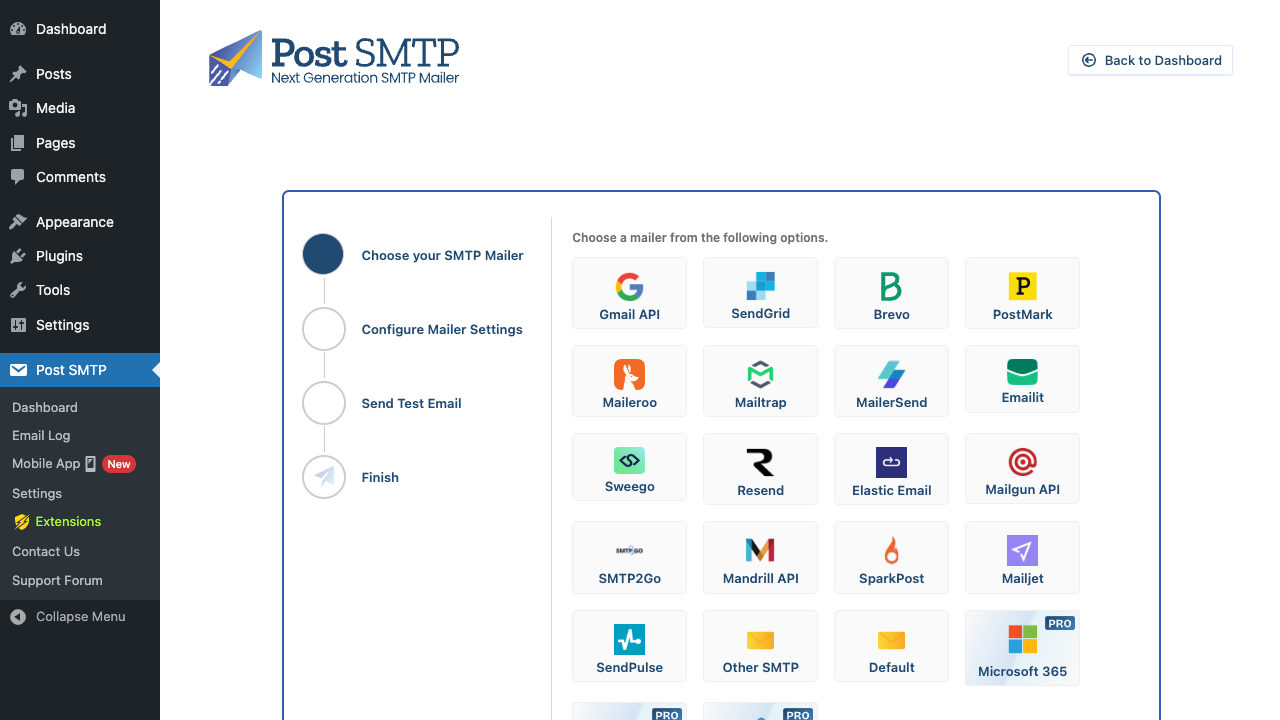Screen dimensions: 1280x720
Task: Open the Support Forum link
Action: coord(80,580)
